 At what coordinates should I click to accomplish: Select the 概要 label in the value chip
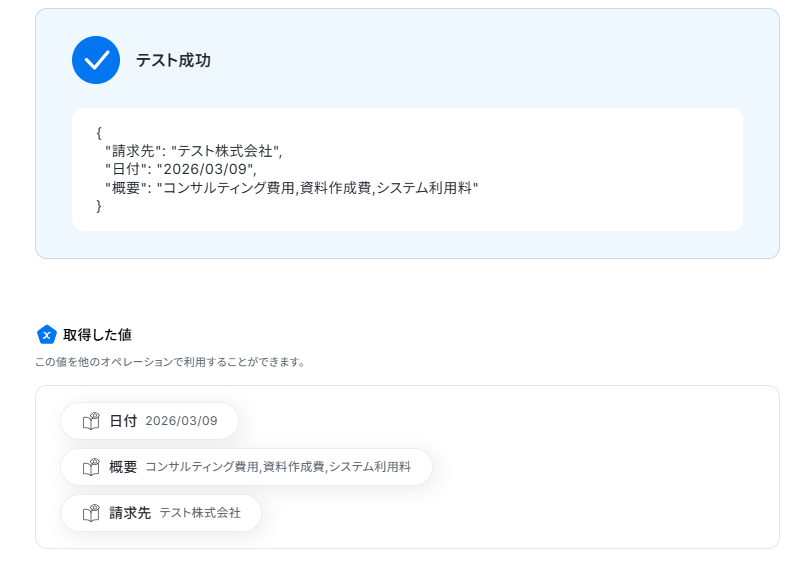tap(123, 467)
